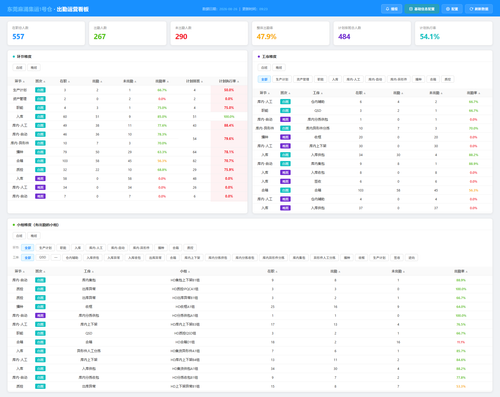Viewport: 500px width, 397px height.
Task: Select the green 267 attendance card
Action: [128, 33]
